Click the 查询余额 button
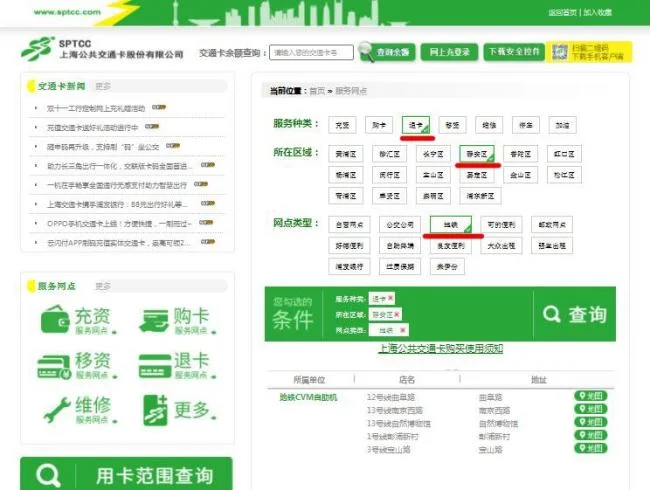Viewport: 650px width, 490px height. (x=388, y=52)
